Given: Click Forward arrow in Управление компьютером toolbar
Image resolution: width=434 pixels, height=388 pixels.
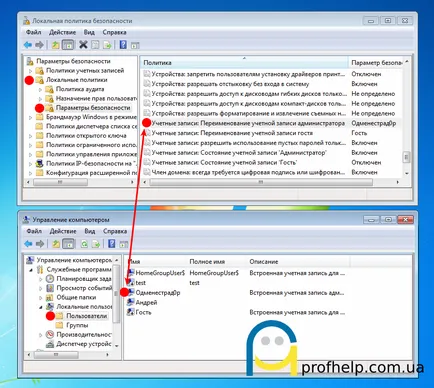Looking at the screenshot, I should (40, 244).
